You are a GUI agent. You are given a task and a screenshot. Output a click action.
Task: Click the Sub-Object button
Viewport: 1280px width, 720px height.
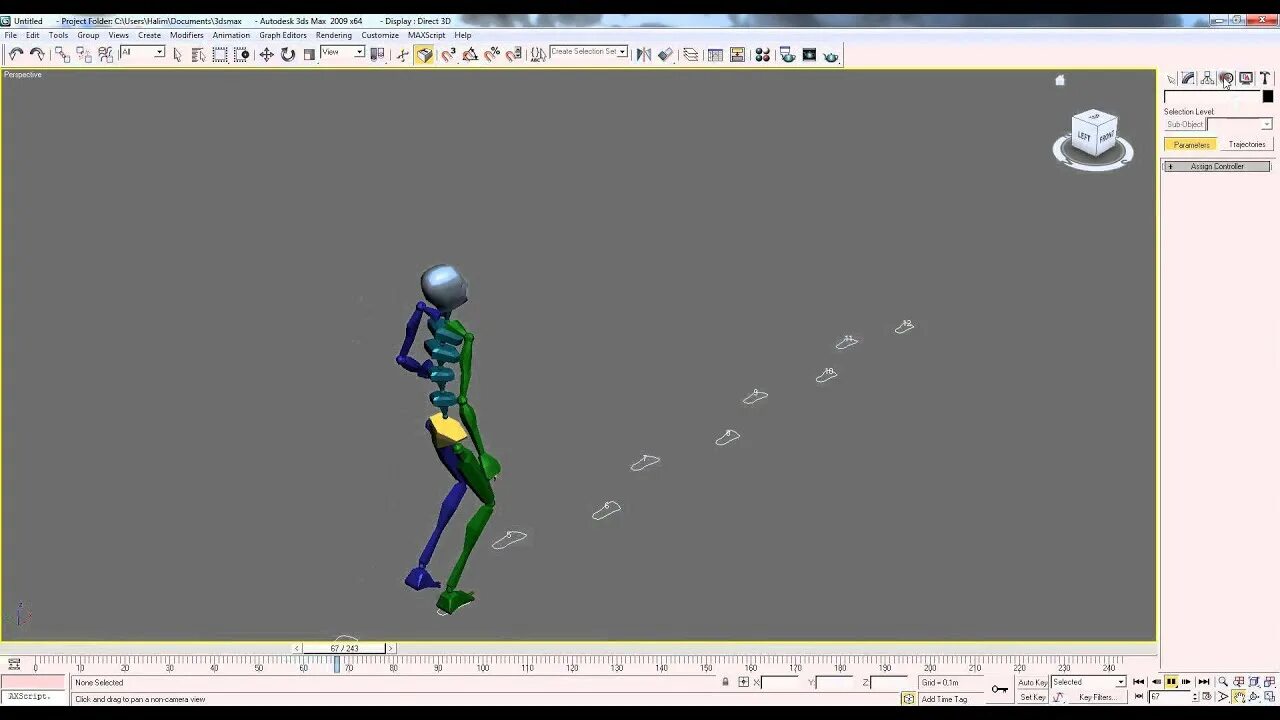click(x=1185, y=124)
